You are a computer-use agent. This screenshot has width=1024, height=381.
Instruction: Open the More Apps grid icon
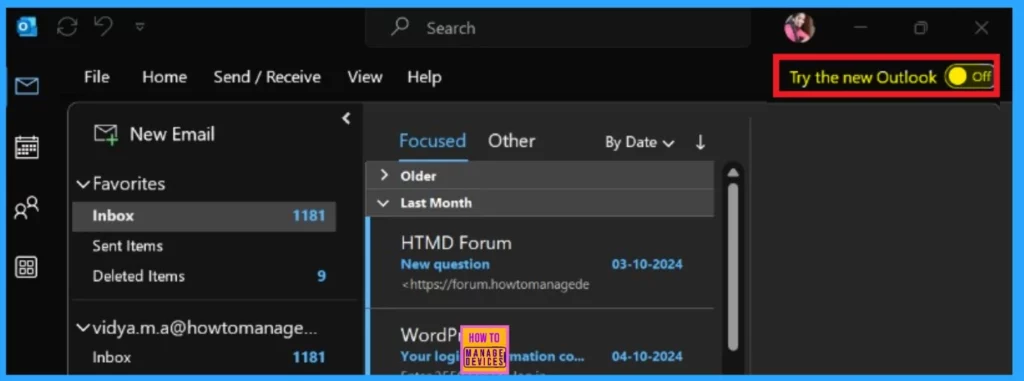[x=27, y=267]
